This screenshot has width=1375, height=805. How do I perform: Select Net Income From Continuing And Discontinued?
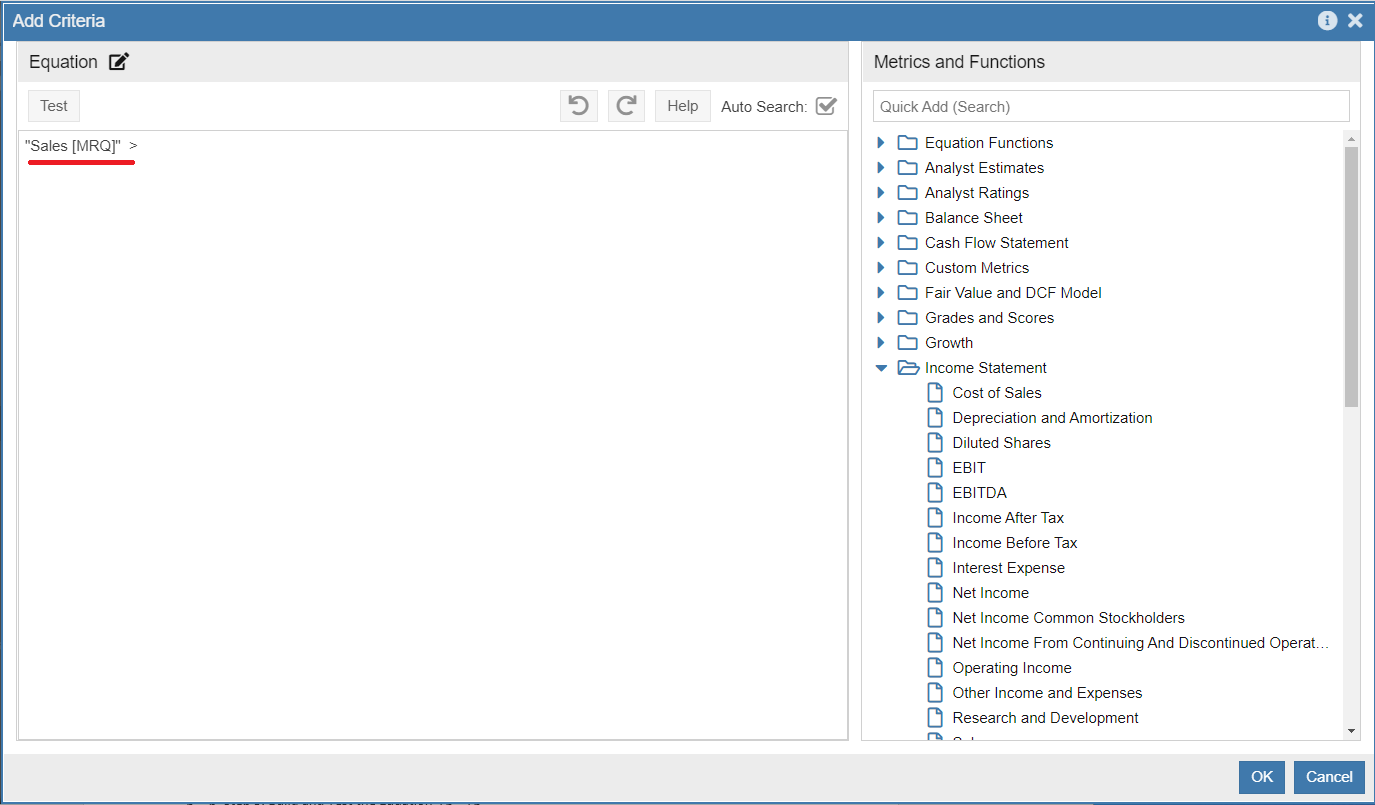(1141, 643)
